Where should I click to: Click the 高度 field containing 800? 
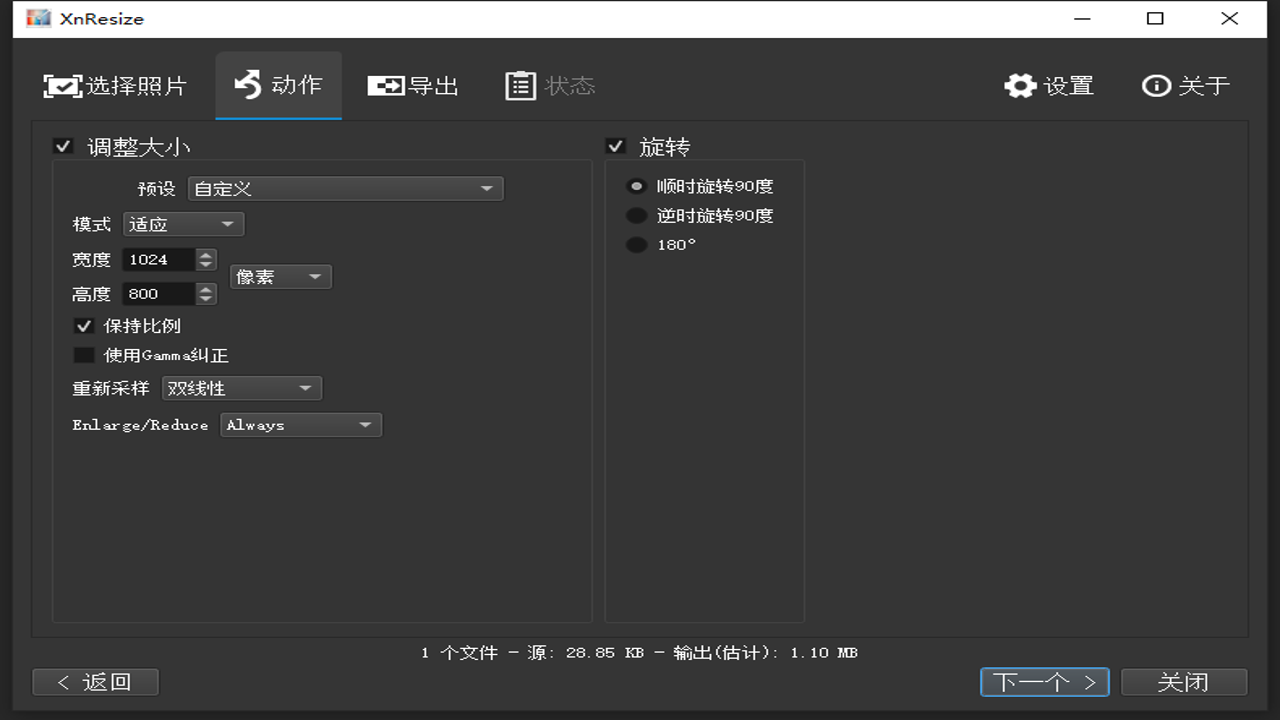(x=159, y=294)
